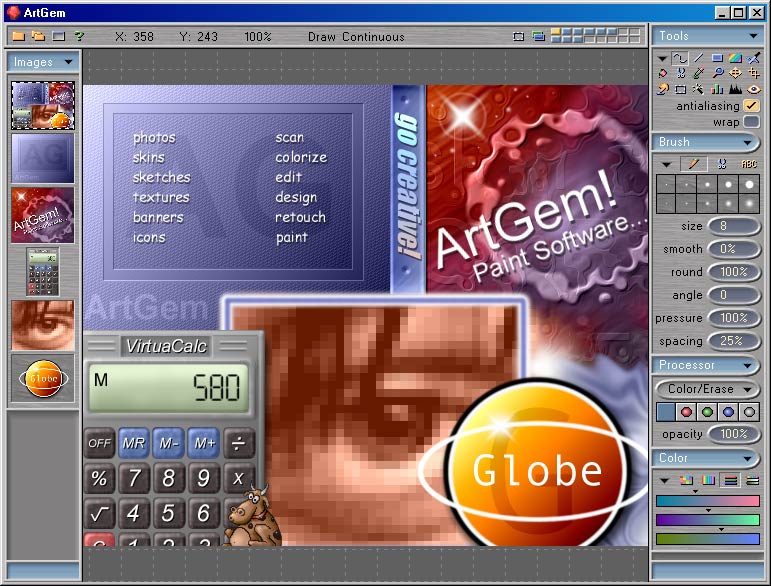Screen dimensions: 771x586
Task: Toggle the gray alpha channel button
Action: click(x=749, y=412)
